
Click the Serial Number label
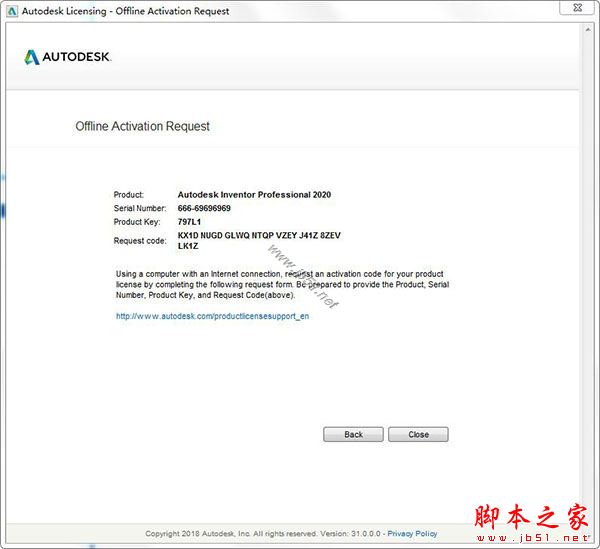click(140, 208)
